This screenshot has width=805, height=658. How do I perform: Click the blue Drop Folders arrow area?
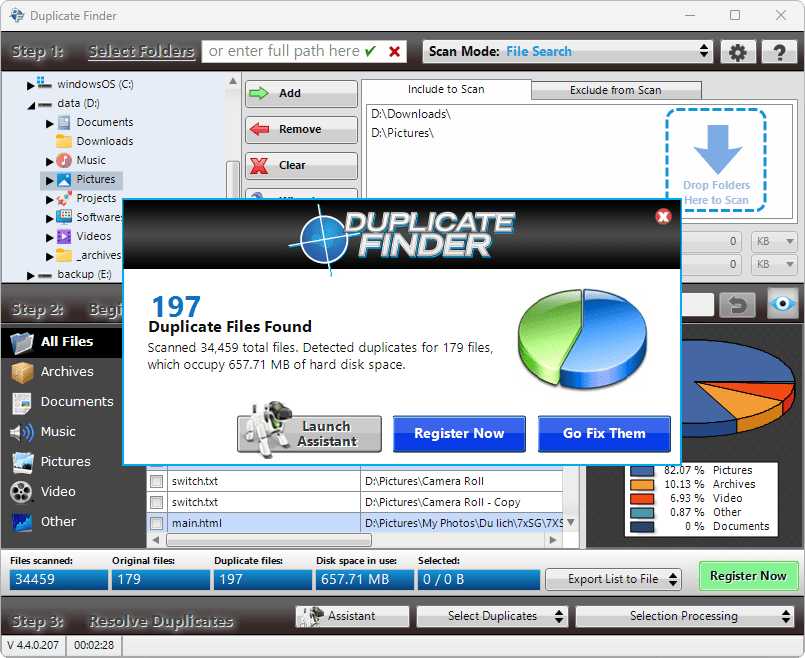coord(716,160)
